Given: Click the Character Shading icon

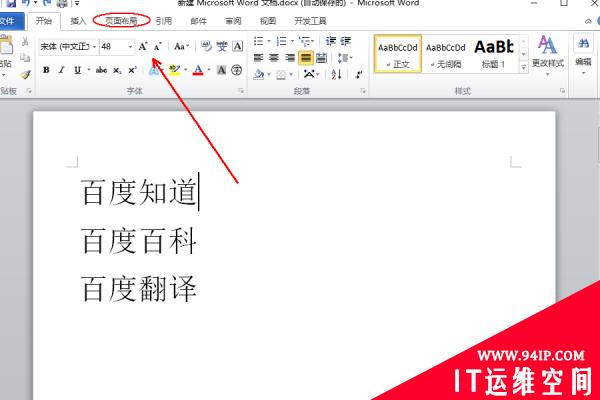Looking at the screenshot, I should (x=221, y=70).
